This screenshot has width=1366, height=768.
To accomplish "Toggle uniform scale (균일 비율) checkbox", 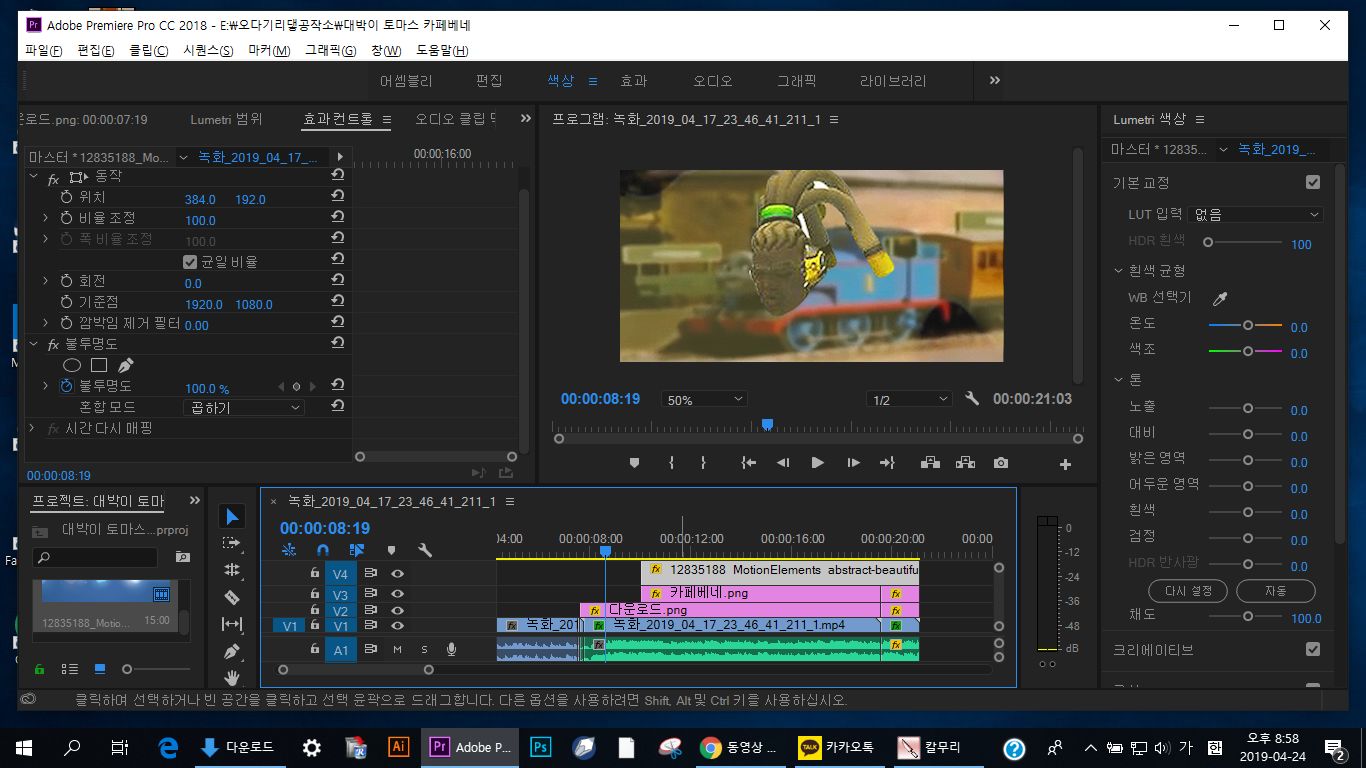I will 190,262.
